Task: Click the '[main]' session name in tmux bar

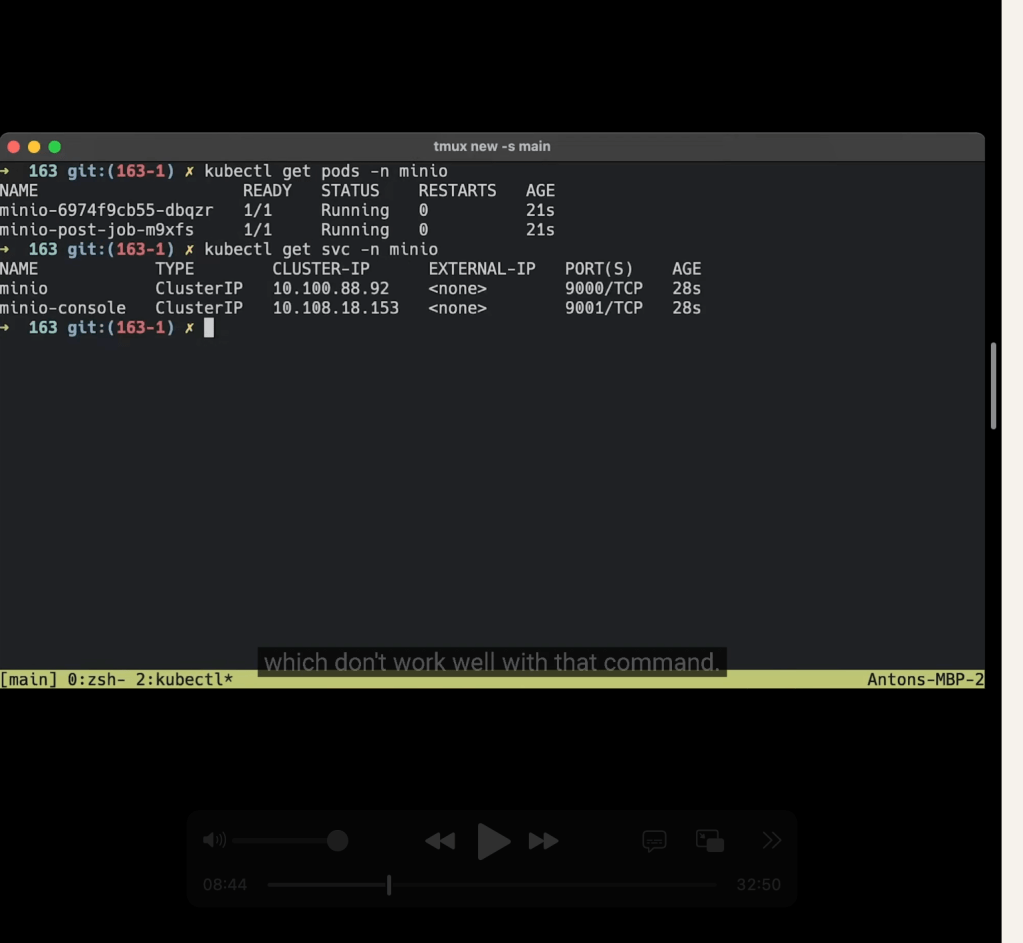Action: pos(29,679)
